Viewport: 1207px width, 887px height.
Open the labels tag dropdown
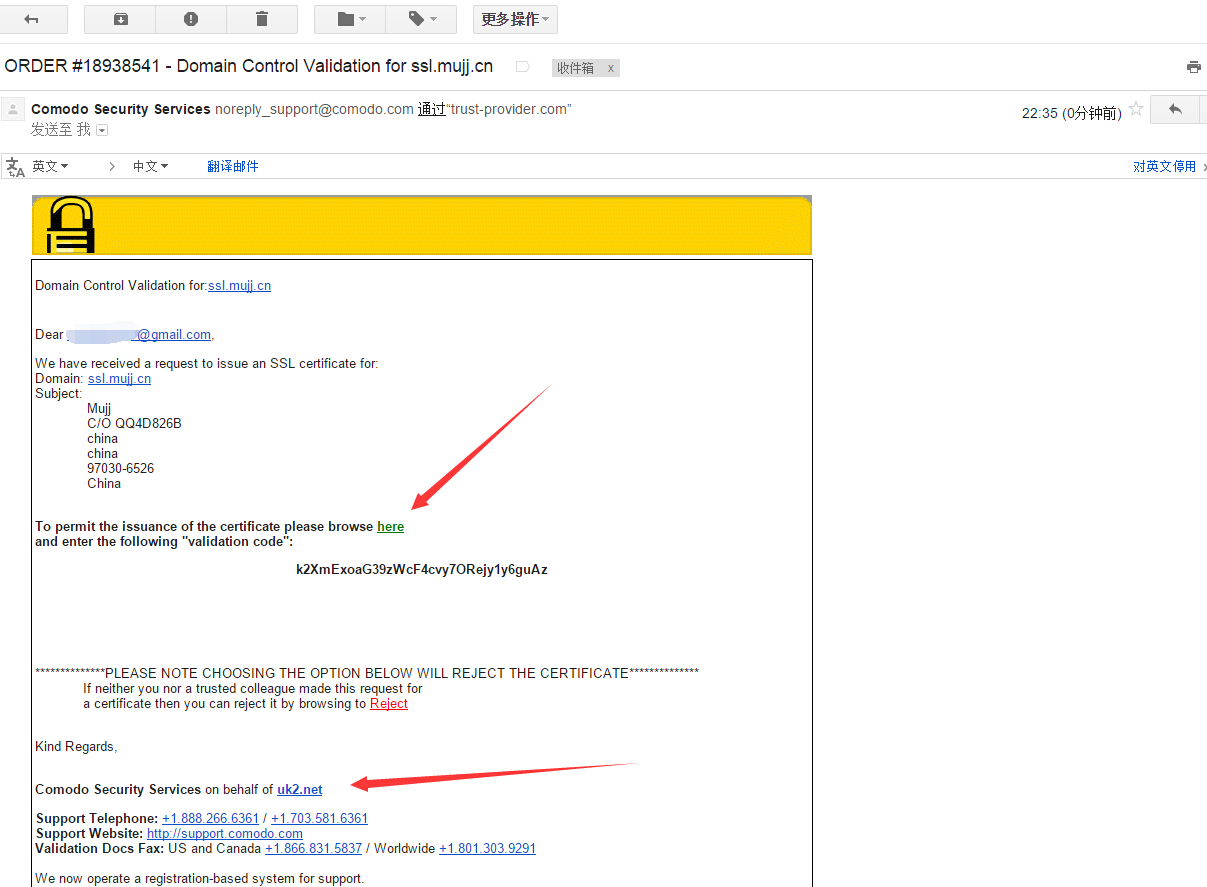pyautogui.click(x=422, y=19)
